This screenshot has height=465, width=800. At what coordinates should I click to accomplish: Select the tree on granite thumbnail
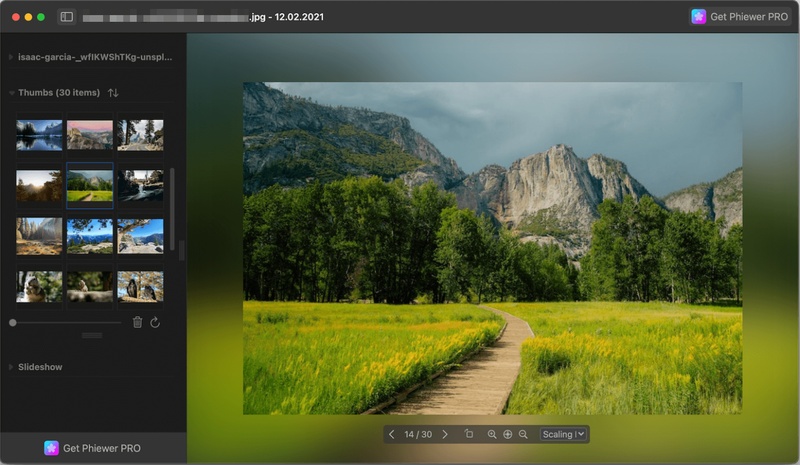[140, 236]
